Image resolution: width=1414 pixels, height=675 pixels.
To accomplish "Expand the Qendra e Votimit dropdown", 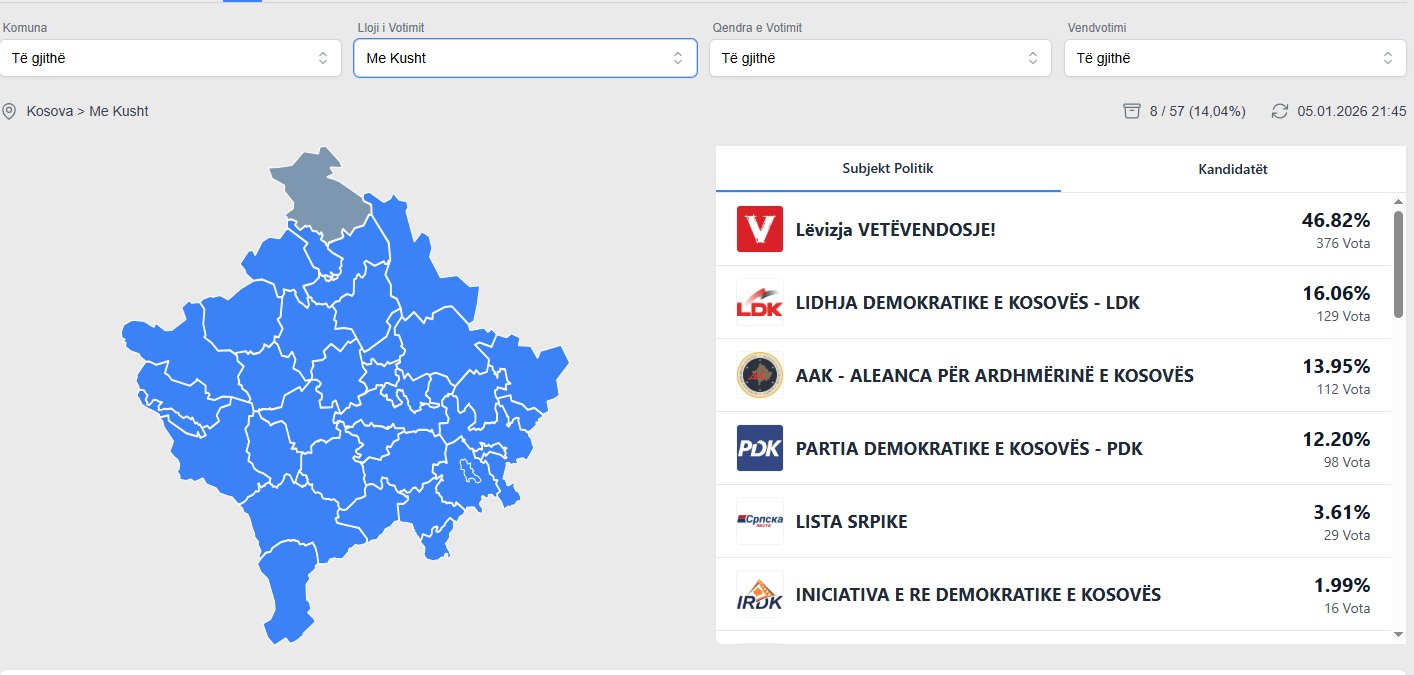I will tap(880, 58).
